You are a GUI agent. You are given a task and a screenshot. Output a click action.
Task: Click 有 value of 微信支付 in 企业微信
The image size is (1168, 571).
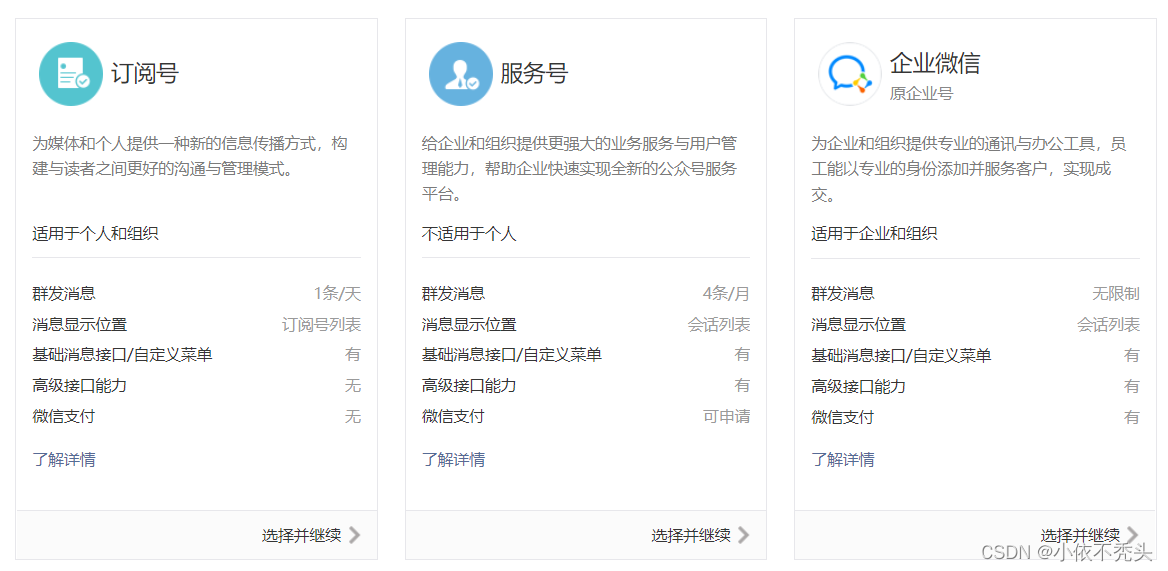(x=1132, y=417)
